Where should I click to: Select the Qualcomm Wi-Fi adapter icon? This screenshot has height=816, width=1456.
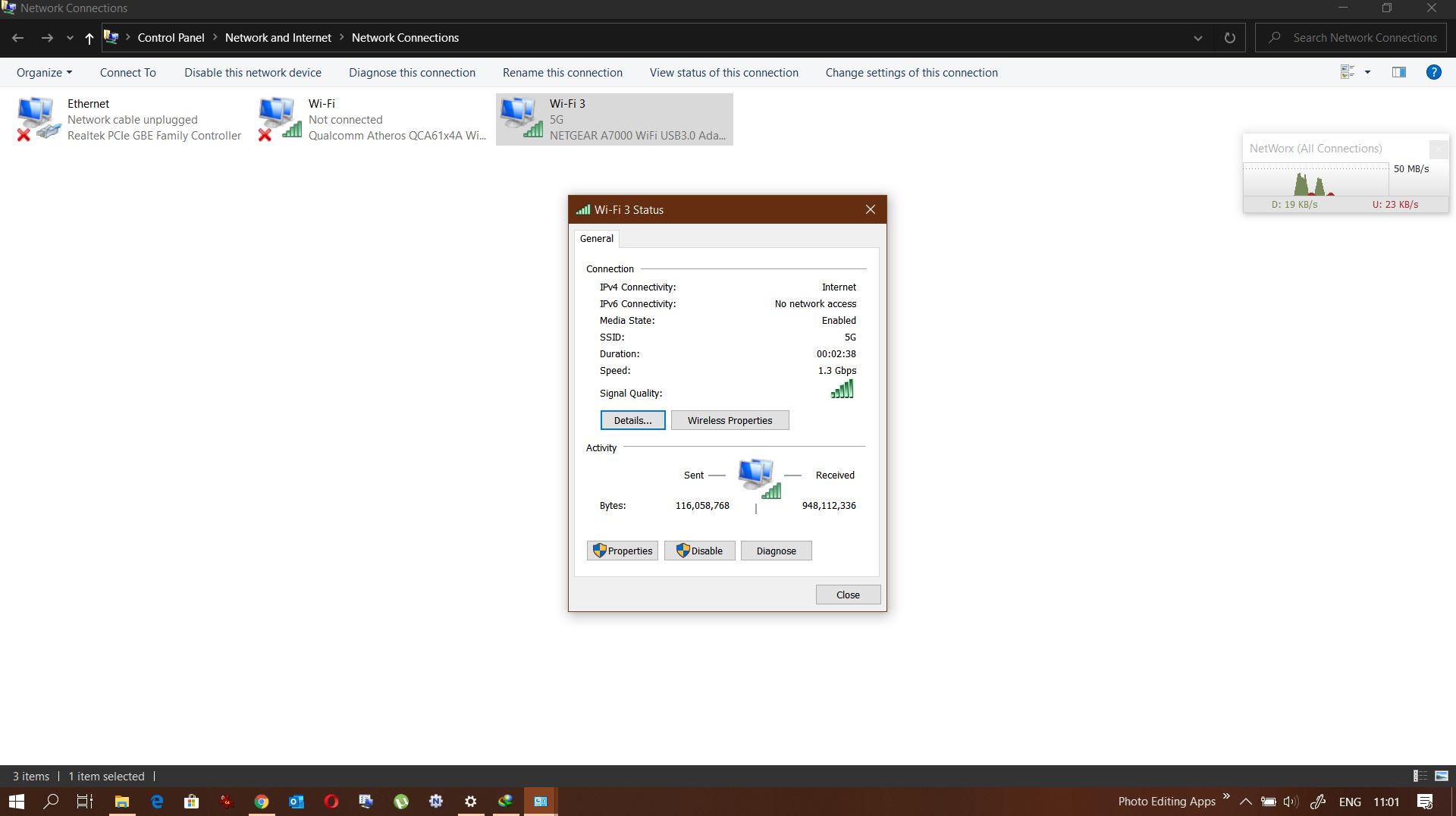click(x=279, y=119)
